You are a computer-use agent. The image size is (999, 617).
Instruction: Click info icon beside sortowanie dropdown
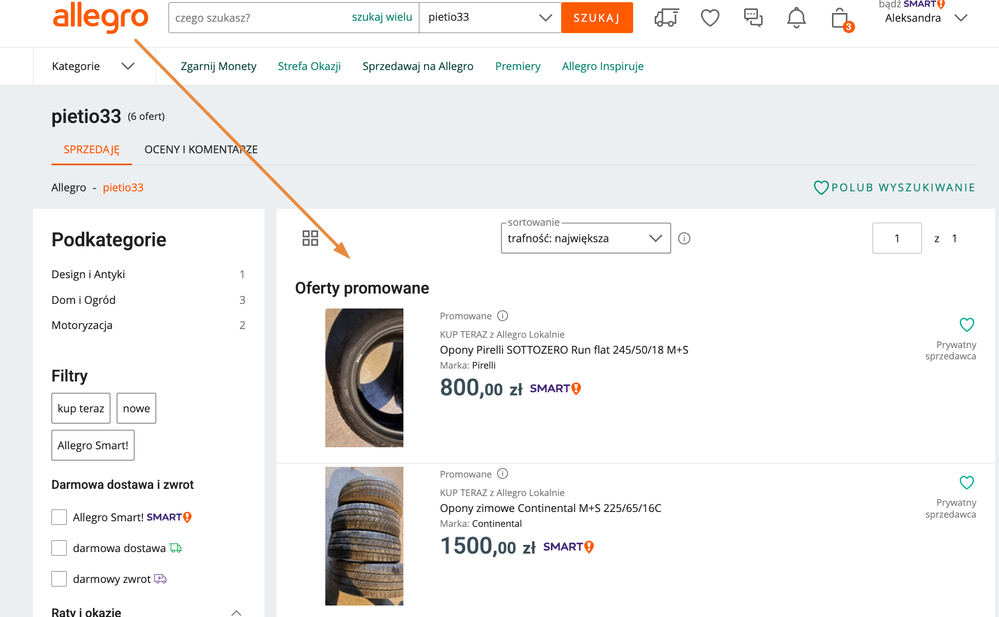[684, 238]
